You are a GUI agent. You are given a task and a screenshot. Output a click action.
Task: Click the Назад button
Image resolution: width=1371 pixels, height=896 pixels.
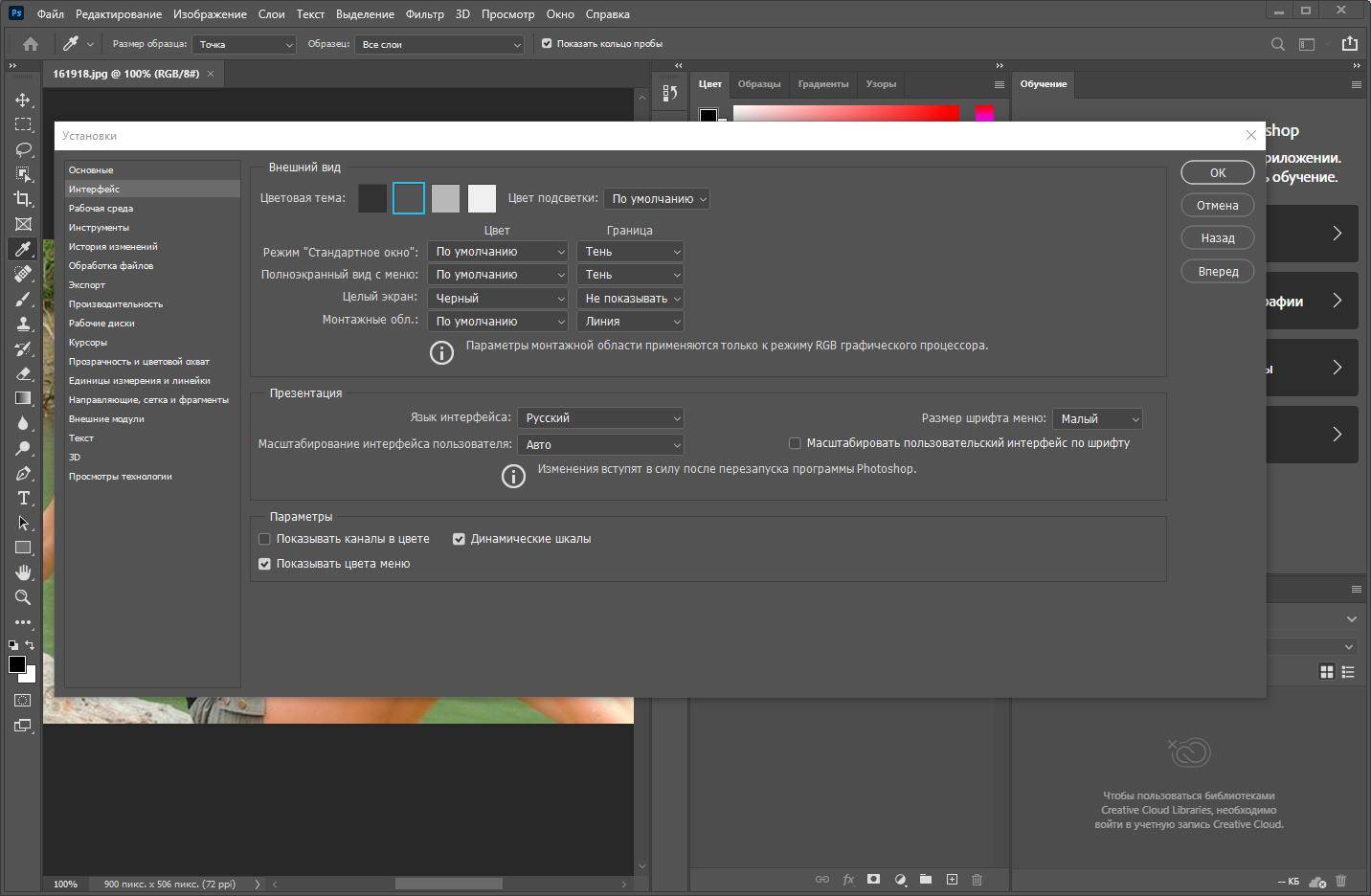click(x=1218, y=237)
